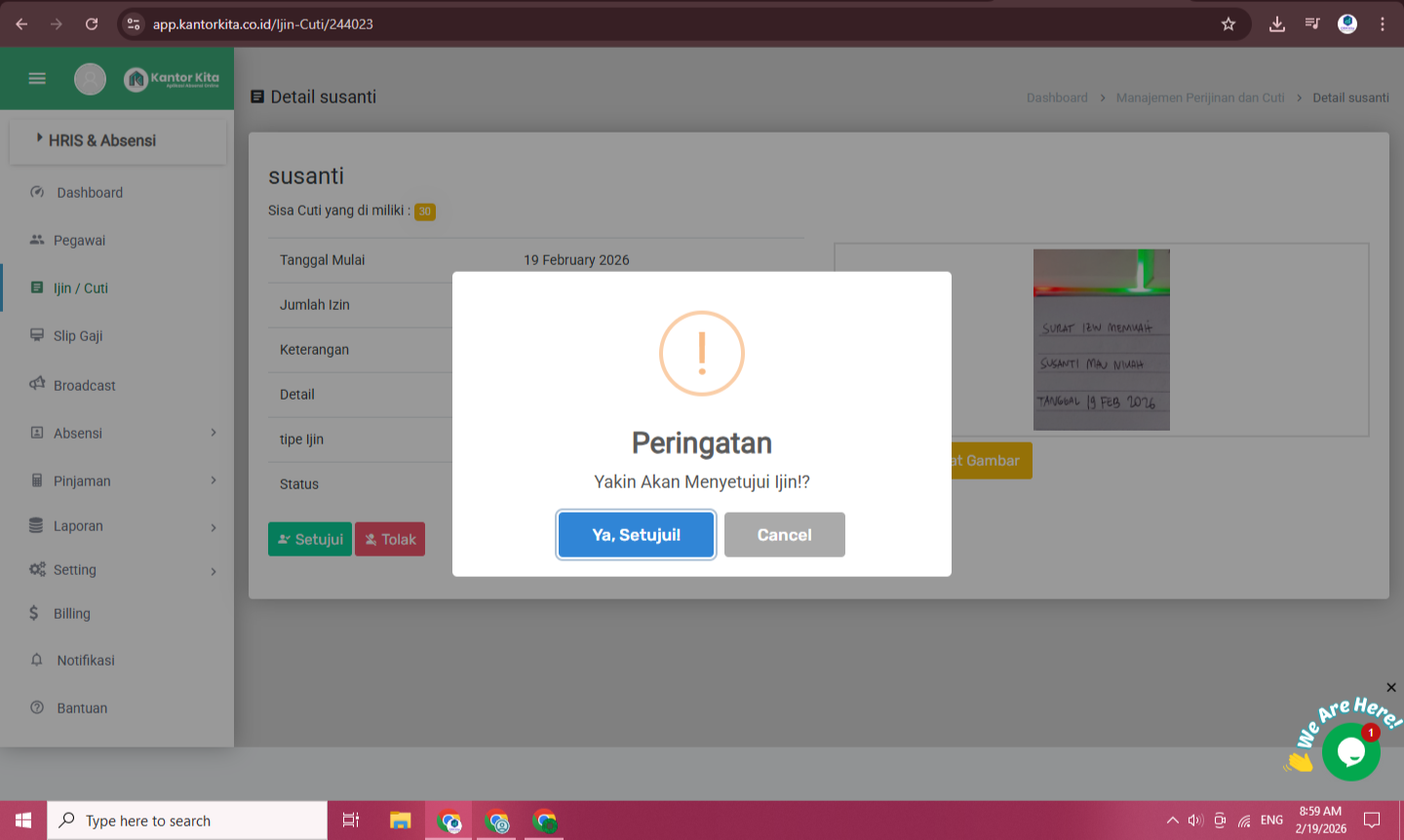The image size is (1404, 840).
Task: Click the Kantor Kita logo
Action: [x=172, y=79]
